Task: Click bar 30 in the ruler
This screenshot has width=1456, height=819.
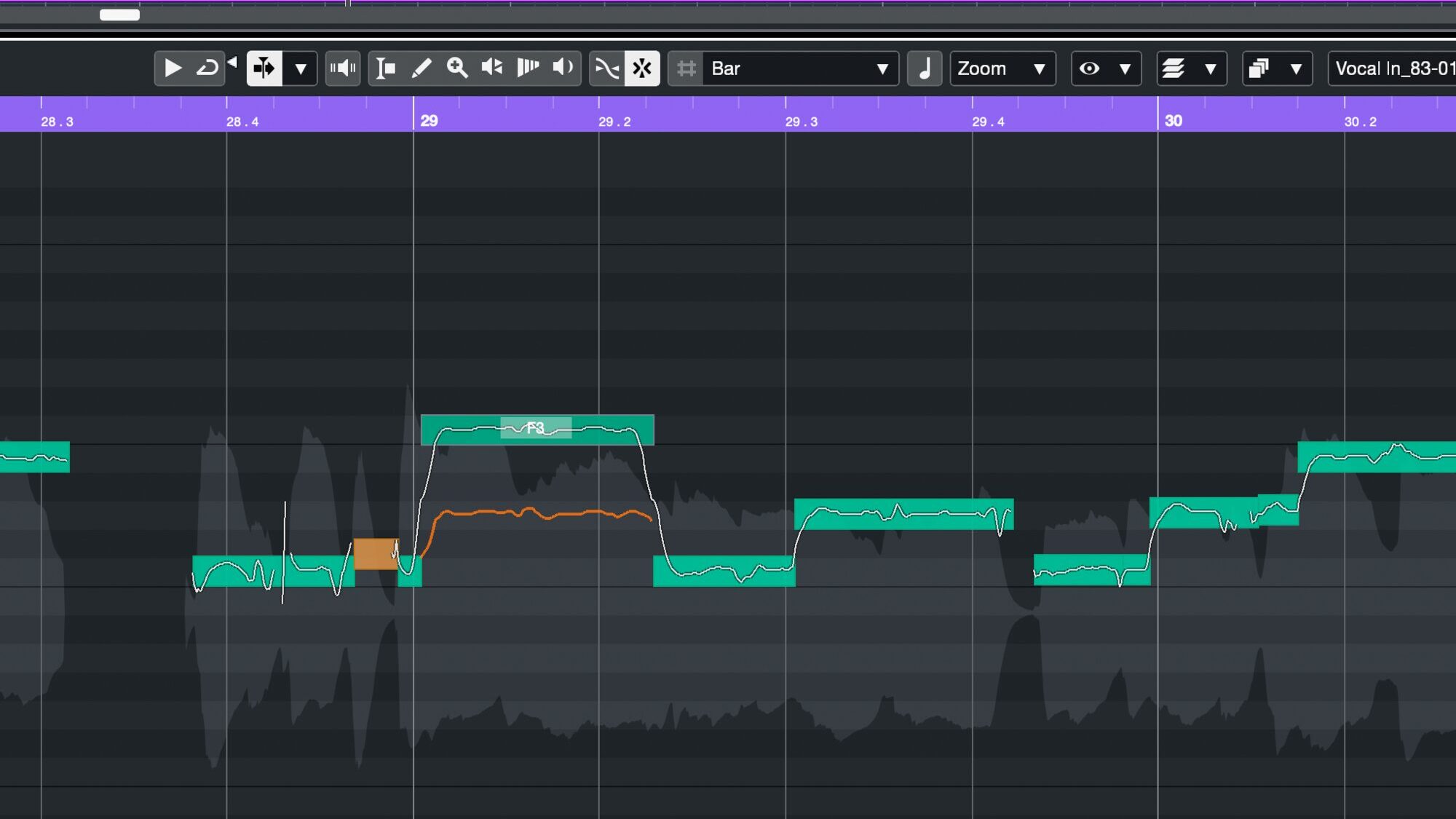Action: (x=1173, y=121)
